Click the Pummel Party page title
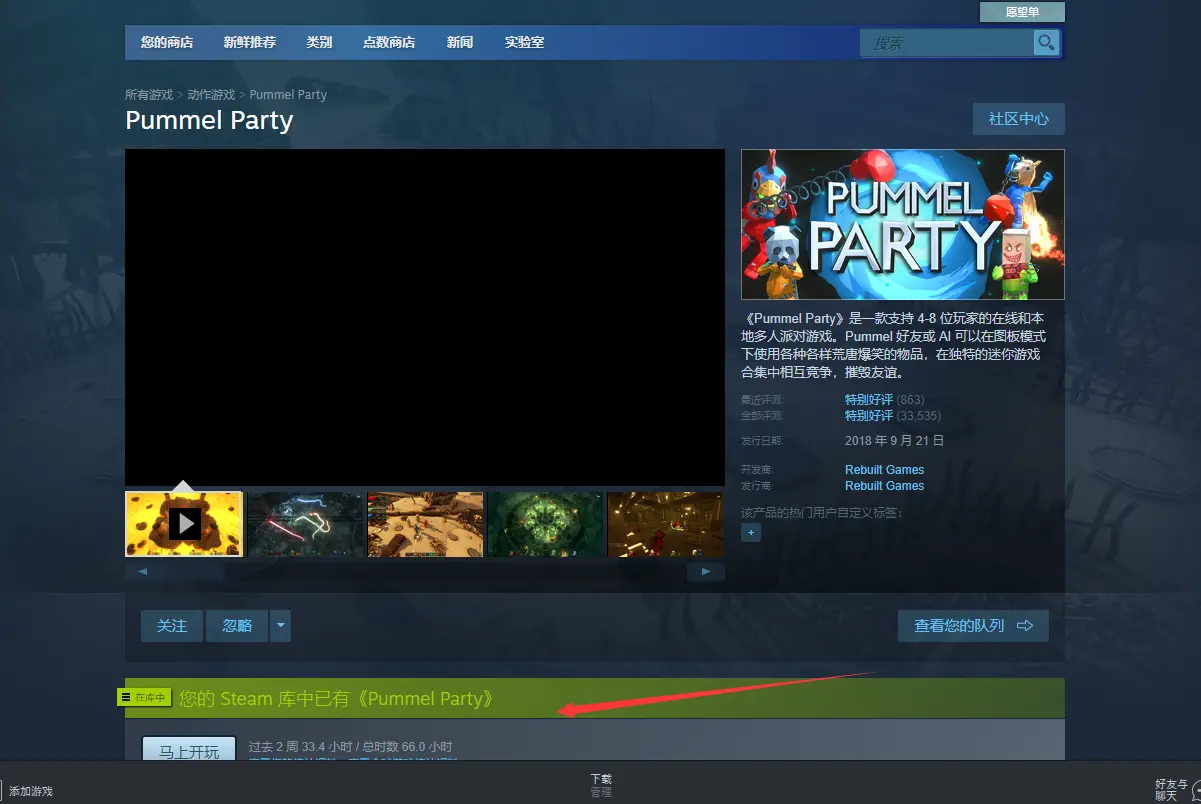 tap(209, 121)
